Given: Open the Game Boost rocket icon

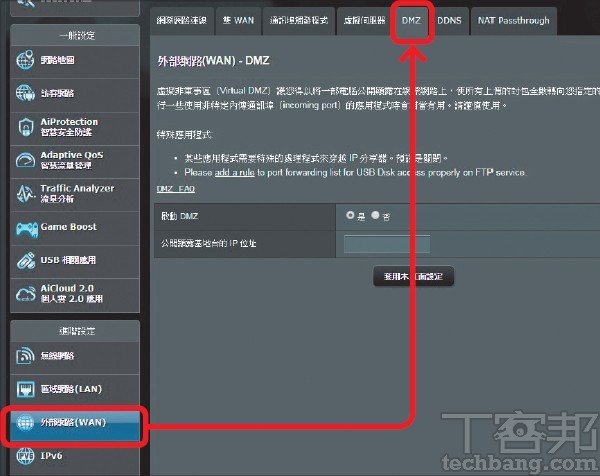Looking at the screenshot, I should pos(26,228).
